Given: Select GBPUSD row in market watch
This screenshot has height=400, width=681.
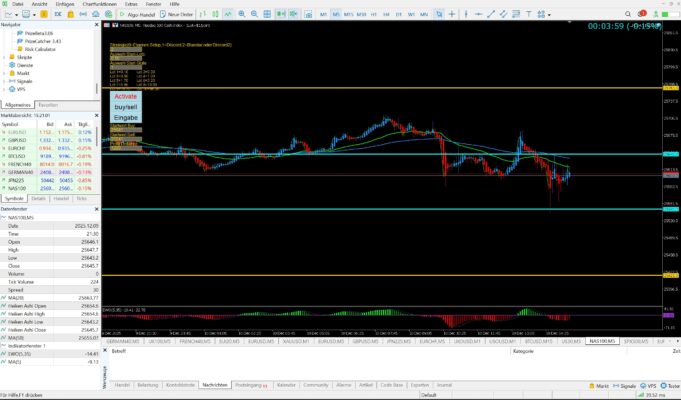Looking at the screenshot, I should 47,140.
